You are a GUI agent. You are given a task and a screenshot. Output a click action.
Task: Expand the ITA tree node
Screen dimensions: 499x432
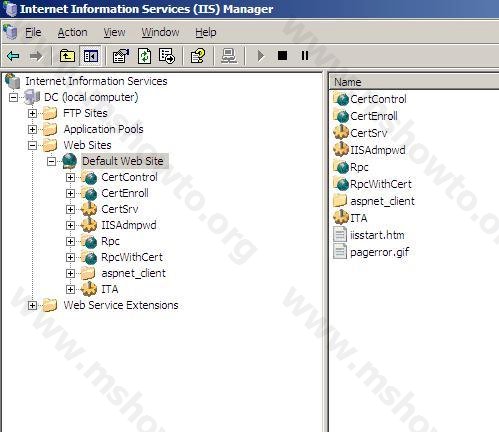70,289
